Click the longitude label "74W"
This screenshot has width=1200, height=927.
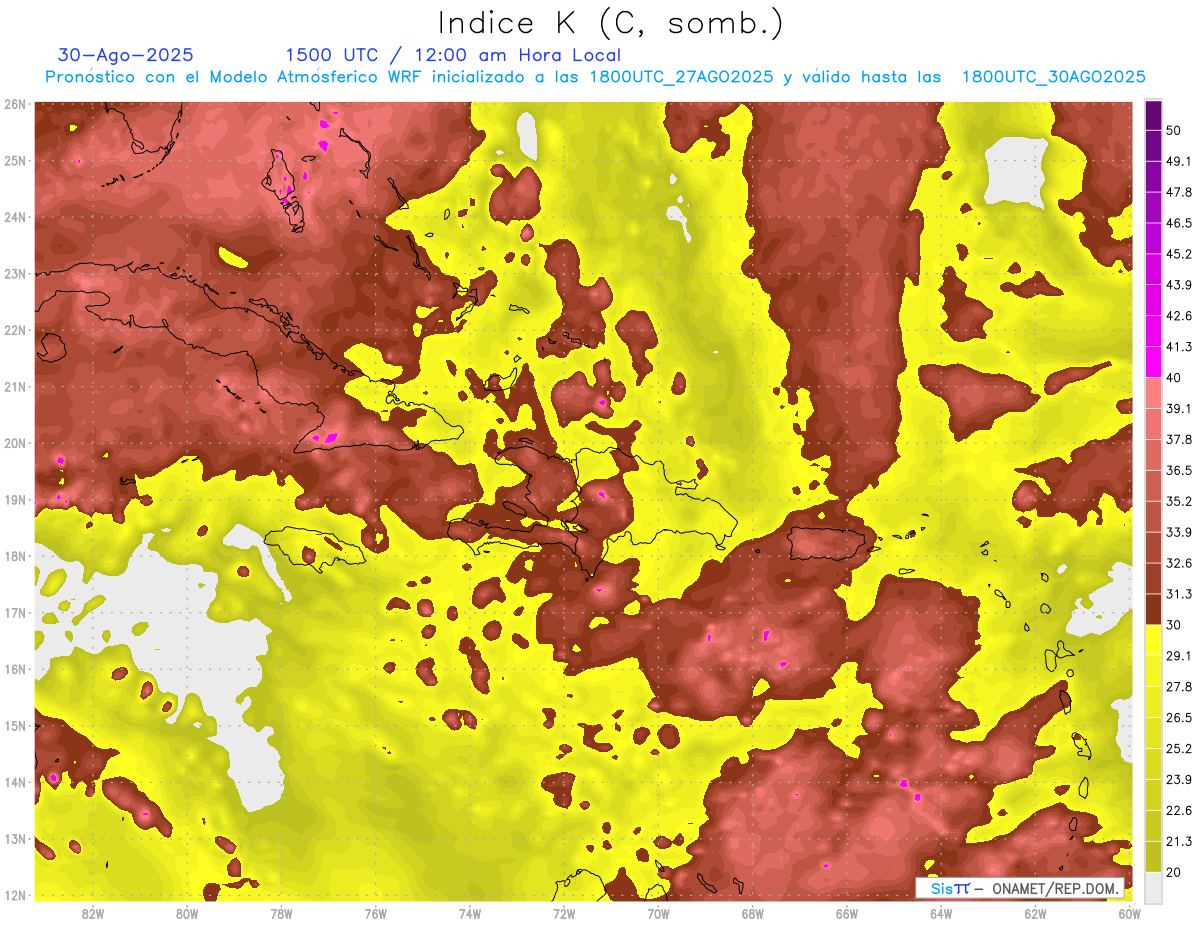tap(469, 913)
